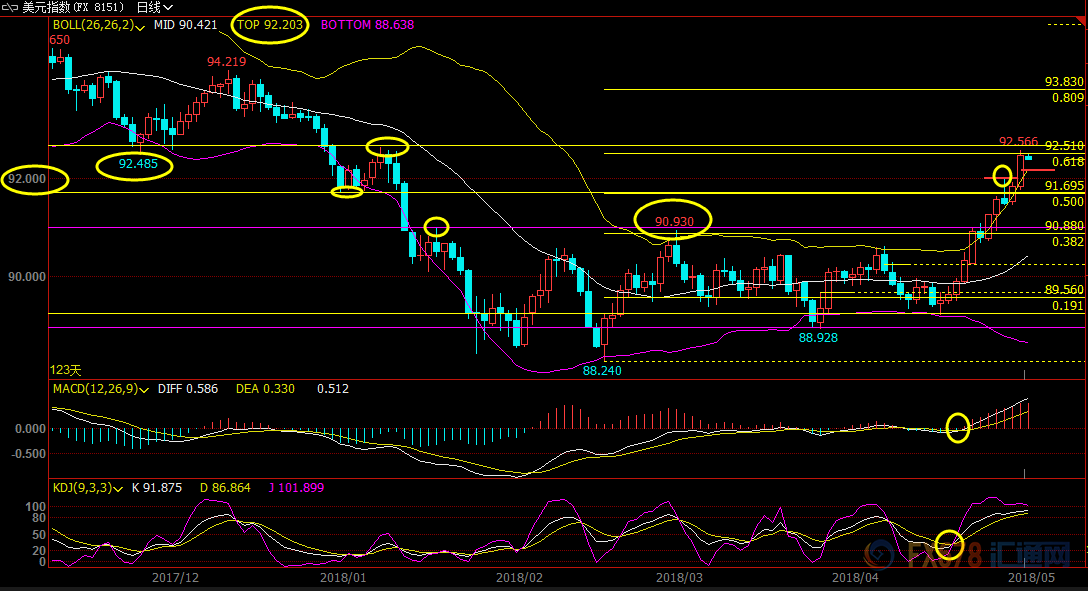The image size is (1088, 591).
Task: Click the circled 92.000 price axis label
Action: (x=30, y=179)
